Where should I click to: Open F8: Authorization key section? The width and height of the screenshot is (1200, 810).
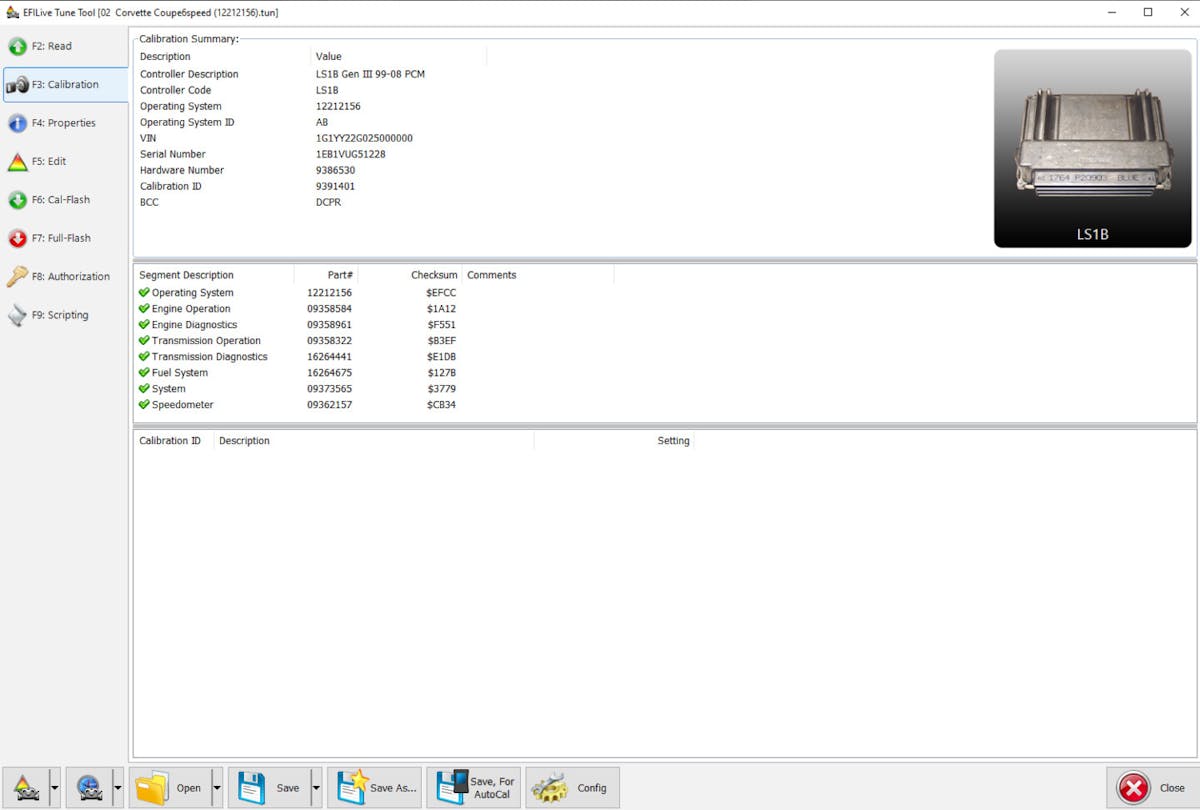click(64, 277)
